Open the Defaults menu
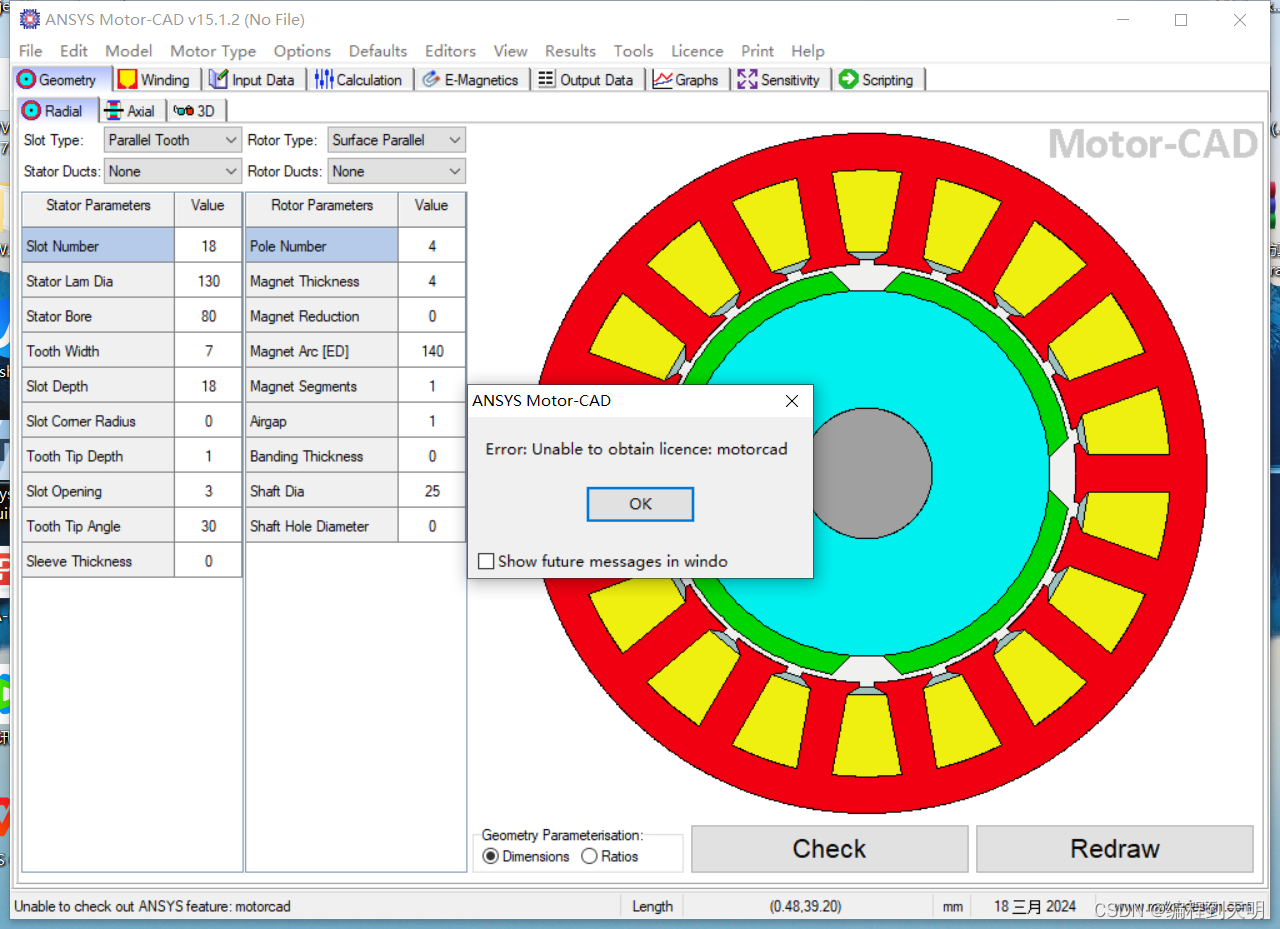Viewport: 1280px width, 929px height. tap(378, 51)
